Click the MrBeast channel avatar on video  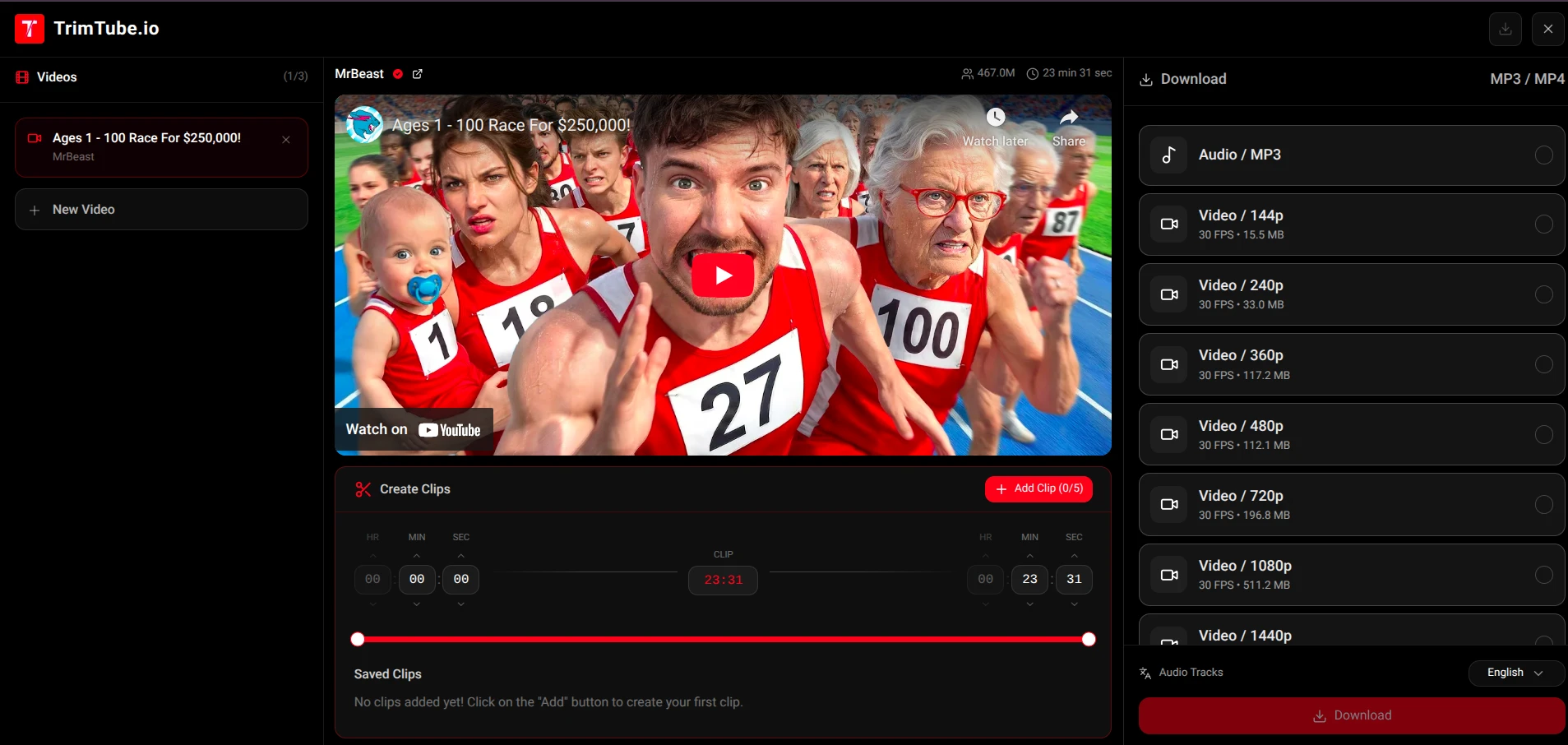(x=363, y=125)
